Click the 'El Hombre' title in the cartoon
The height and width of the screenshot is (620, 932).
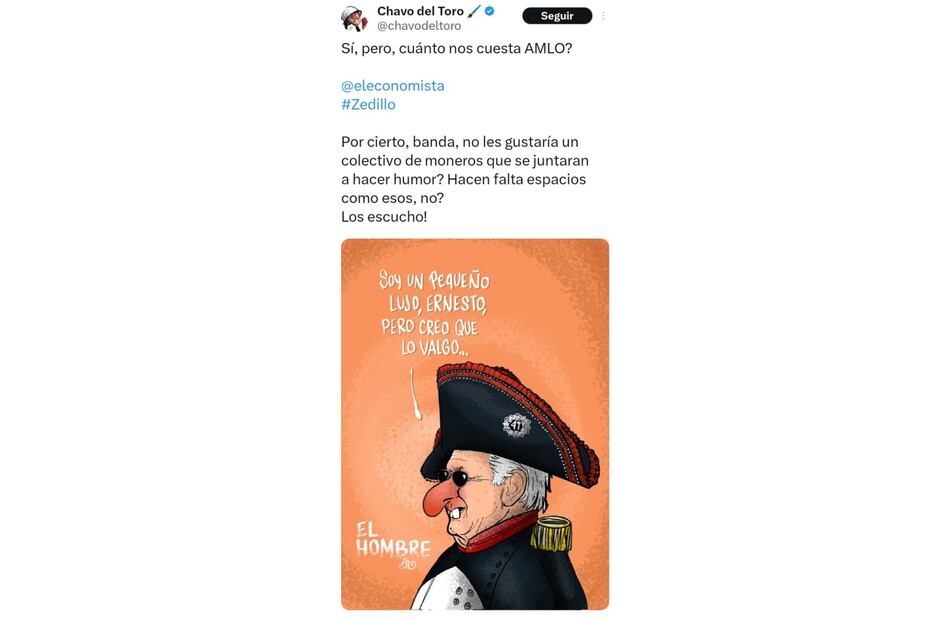[x=393, y=540]
